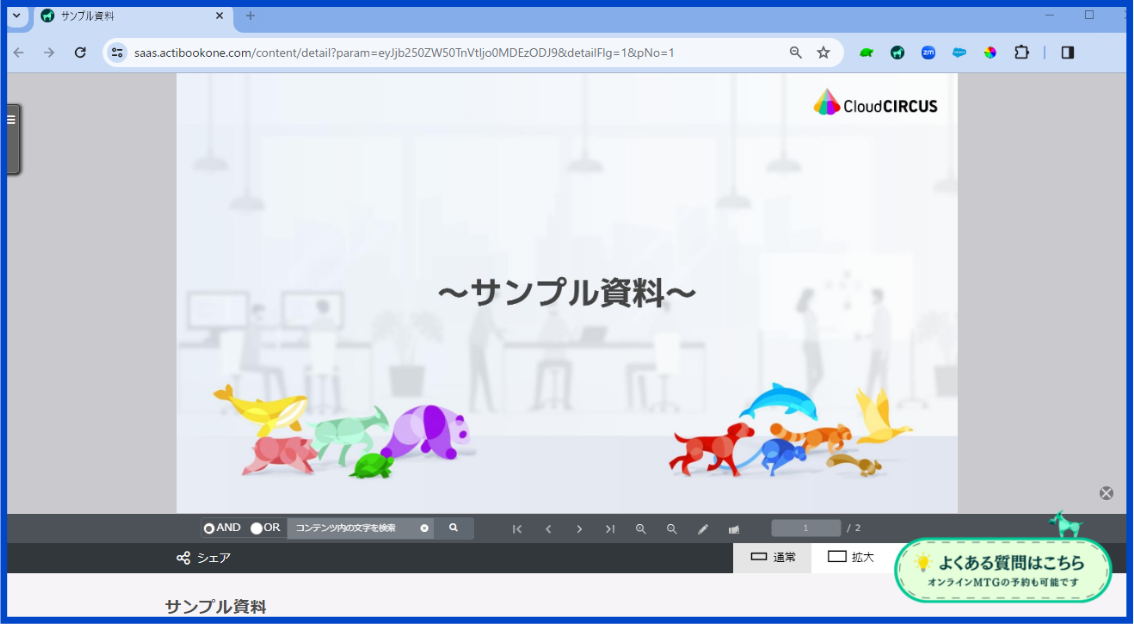Clear the search field with the x toggle

[424, 528]
